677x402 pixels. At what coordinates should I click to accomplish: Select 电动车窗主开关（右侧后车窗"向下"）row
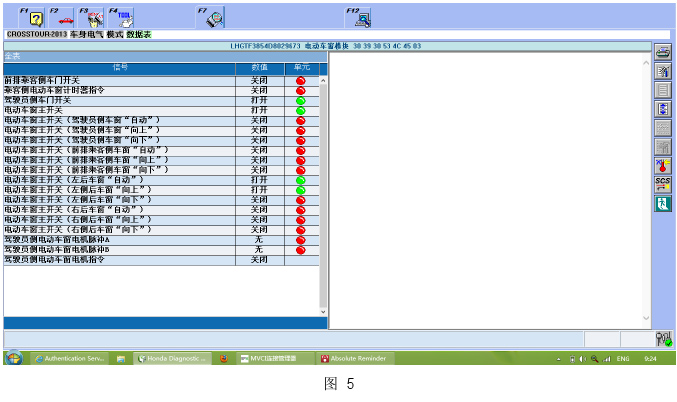[161, 230]
